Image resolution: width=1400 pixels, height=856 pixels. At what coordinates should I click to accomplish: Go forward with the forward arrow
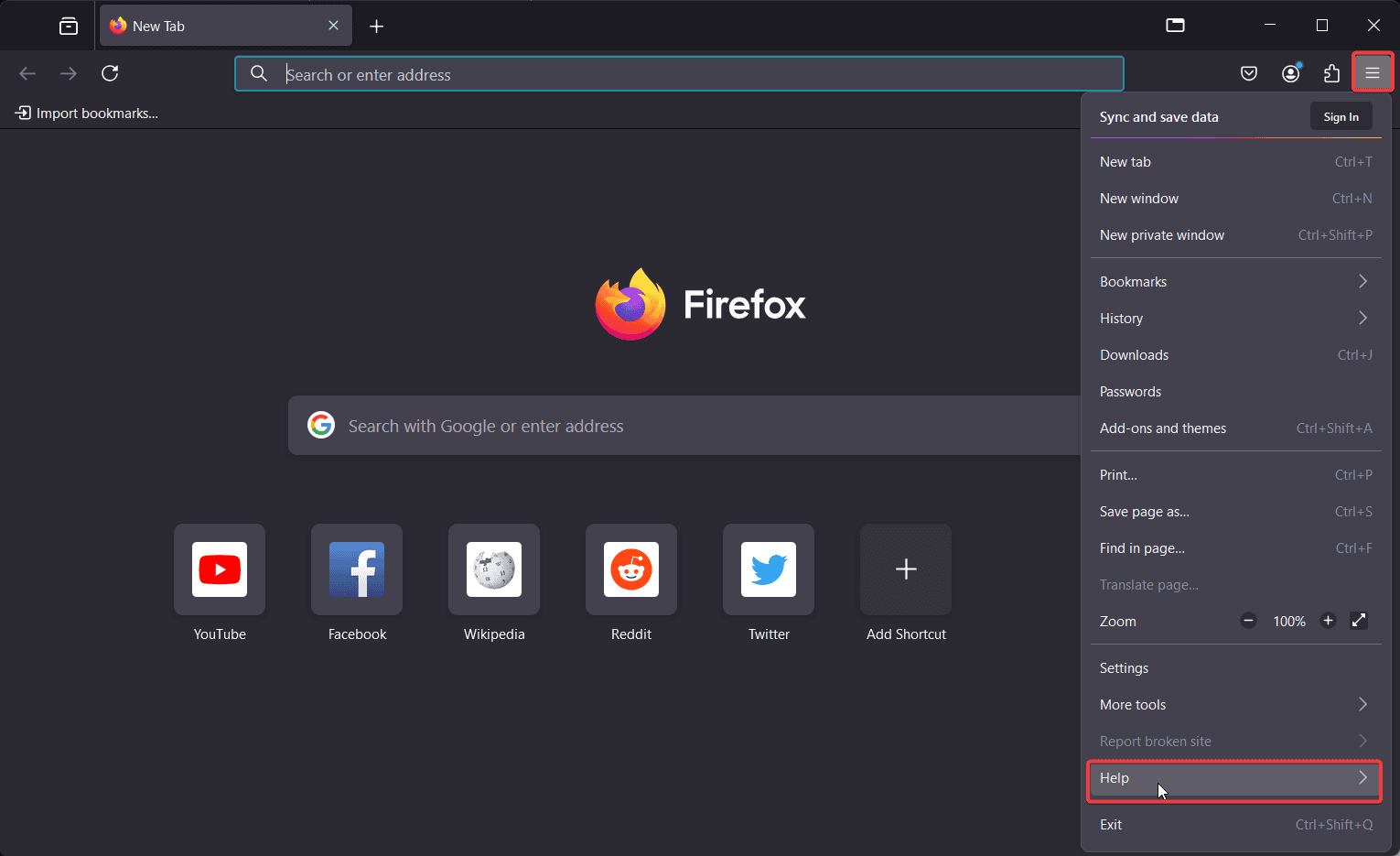69,73
